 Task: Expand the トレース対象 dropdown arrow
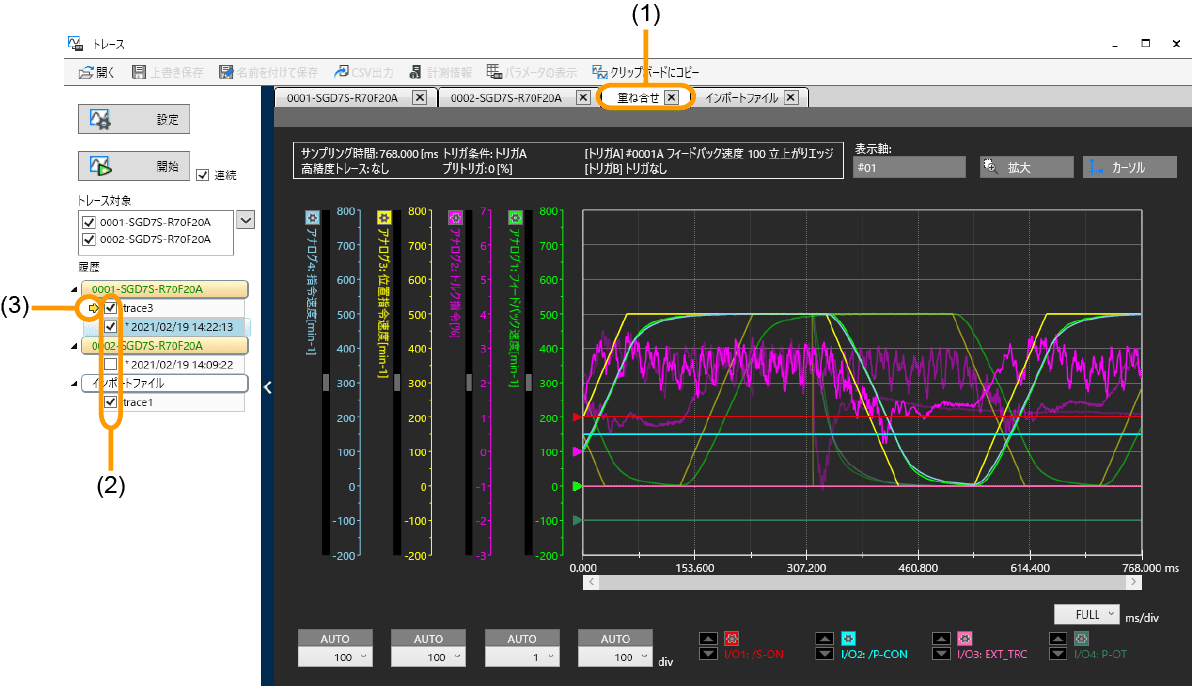pos(245,219)
